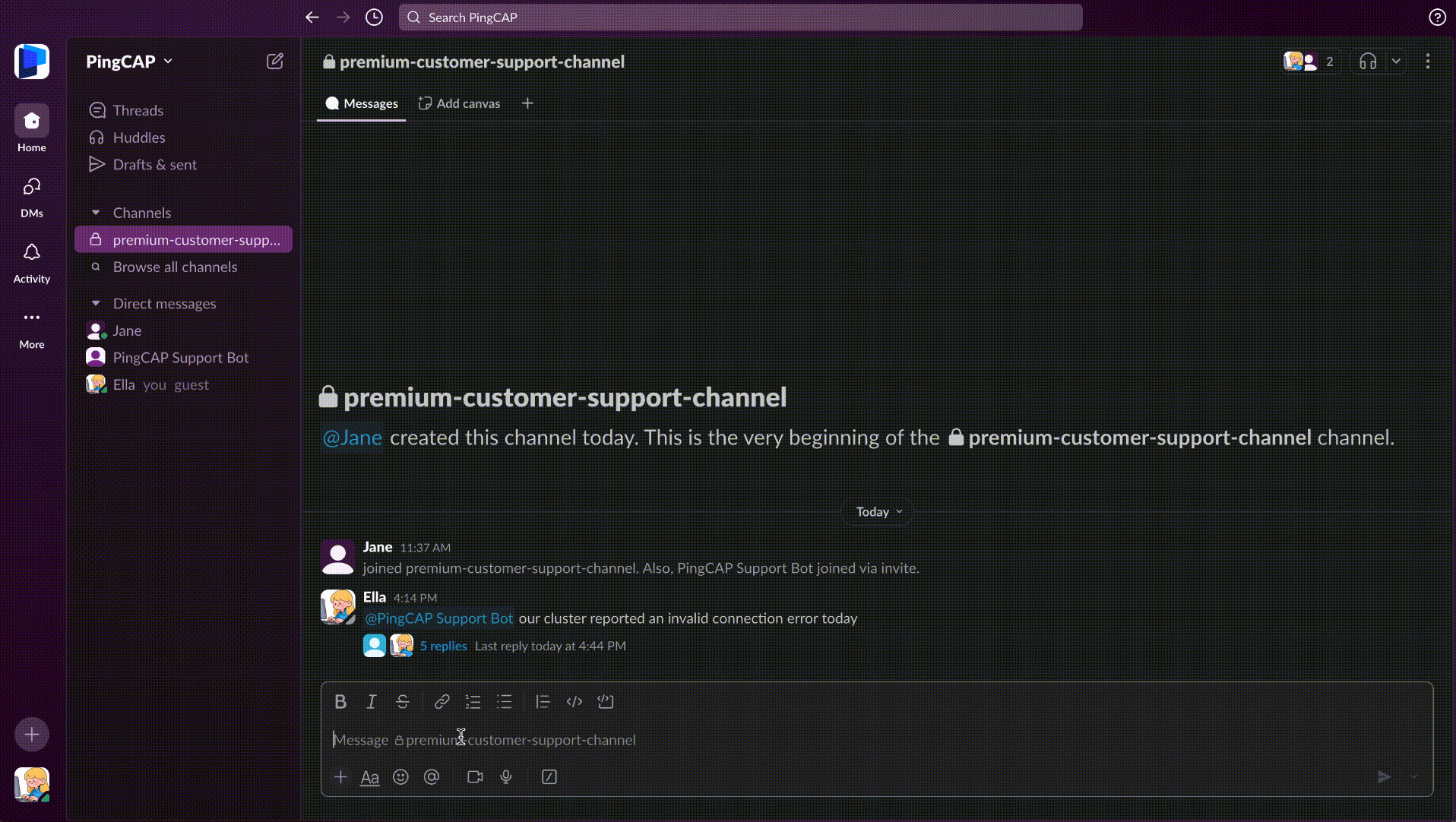The width and height of the screenshot is (1456, 822).
Task: Toggle the Aa formatting toolbar visibility
Action: [x=369, y=777]
